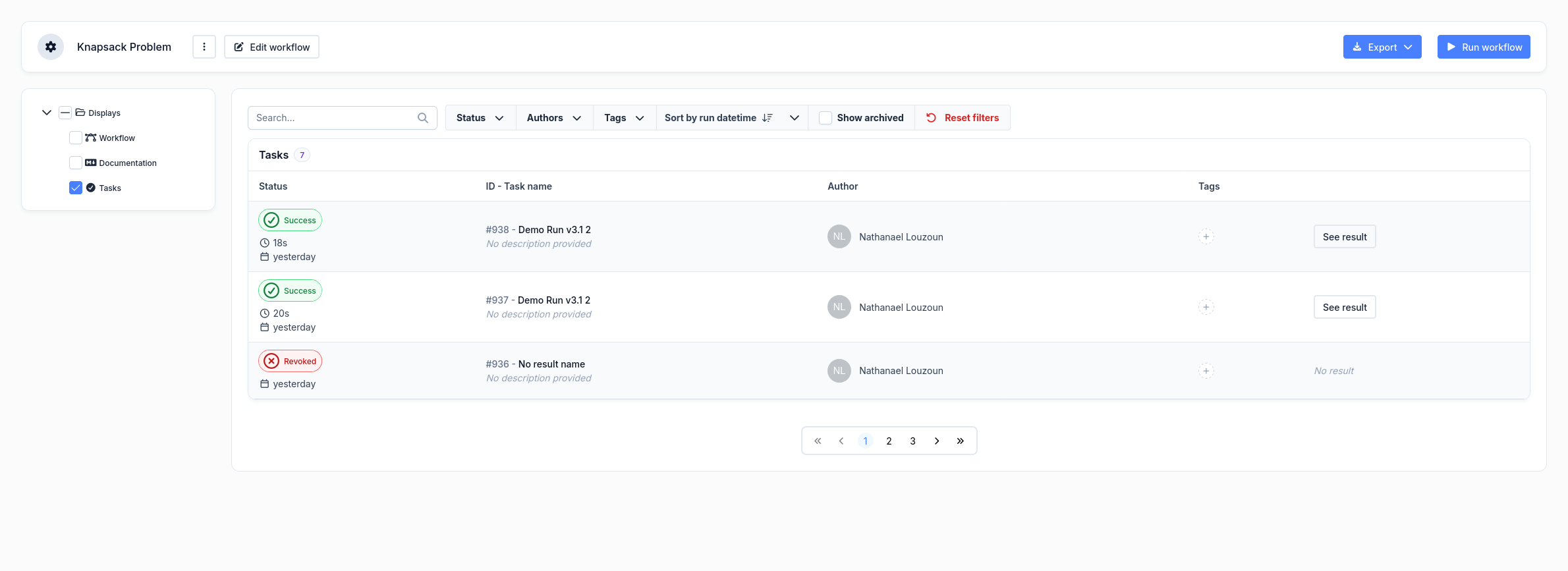Image resolution: width=1568 pixels, height=571 pixels.
Task: Click the gear icon beside Knapsack Problem
Action: [x=51, y=47]
